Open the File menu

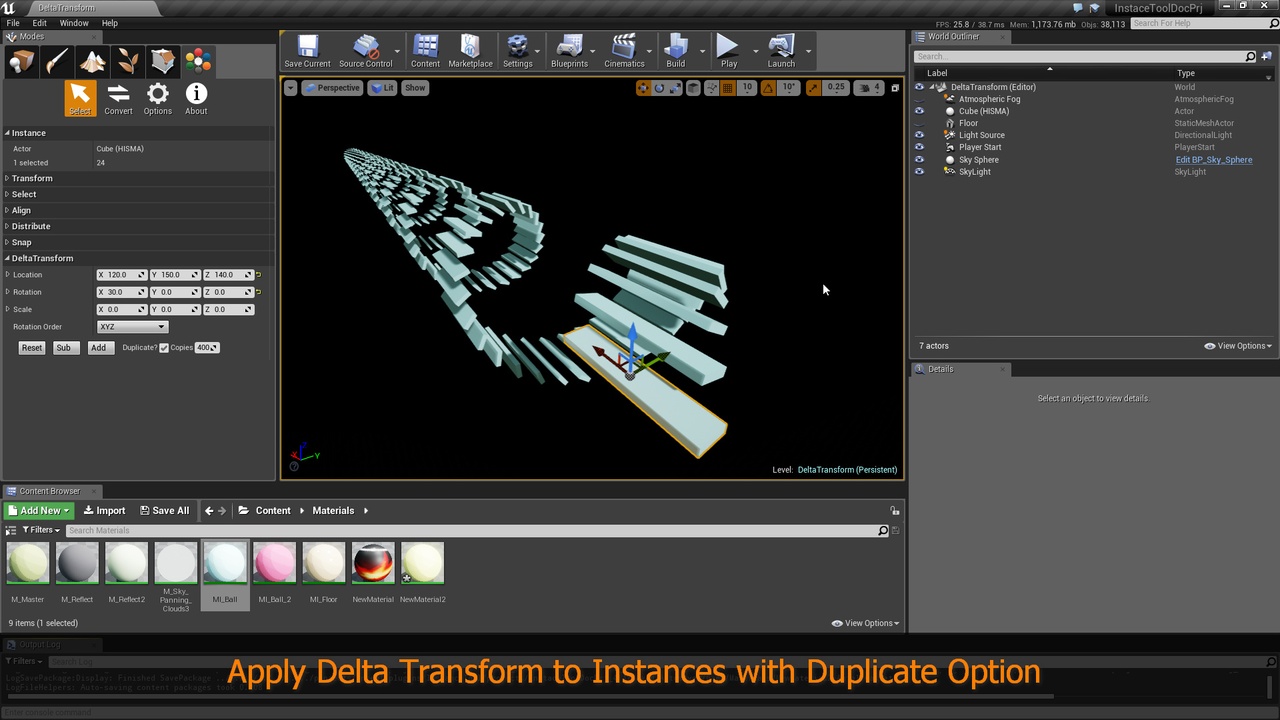click(x=13, y=23)
